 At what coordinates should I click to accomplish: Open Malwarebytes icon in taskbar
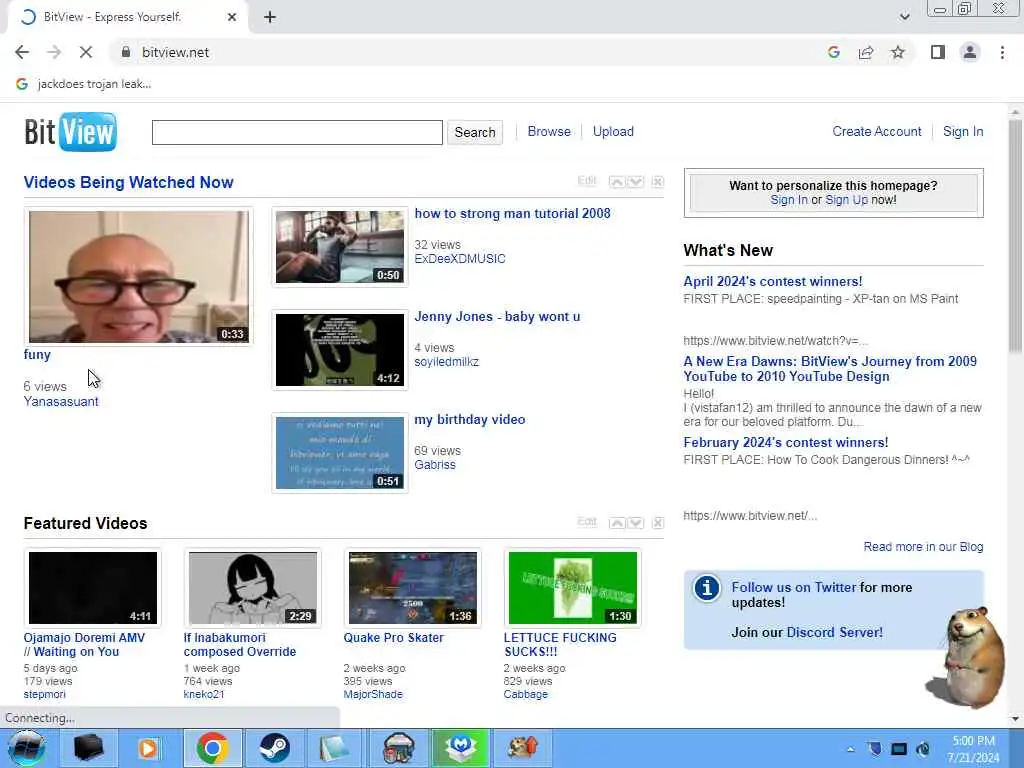point(461,748)
